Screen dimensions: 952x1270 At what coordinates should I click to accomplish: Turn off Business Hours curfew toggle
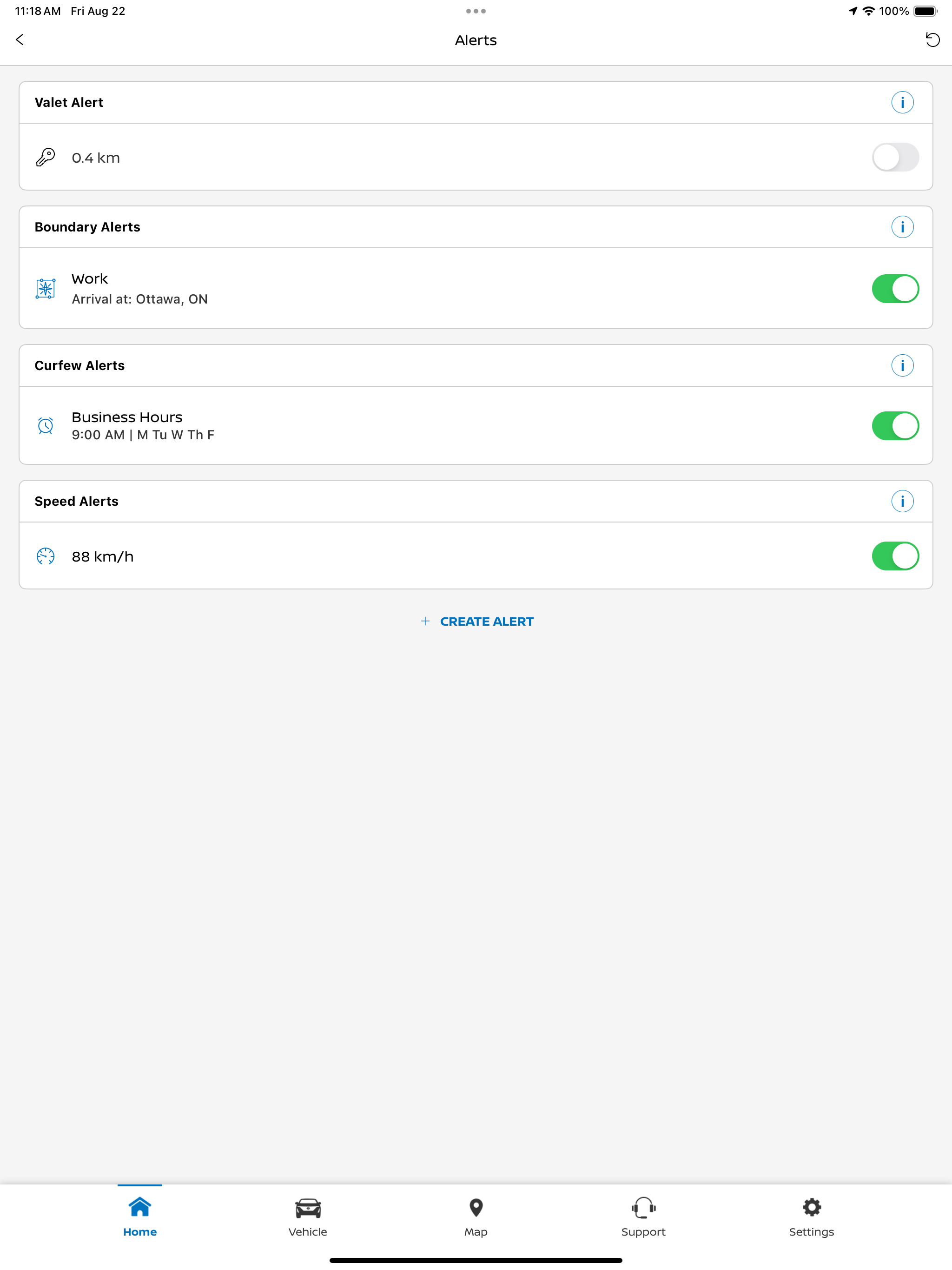[895, 425]
